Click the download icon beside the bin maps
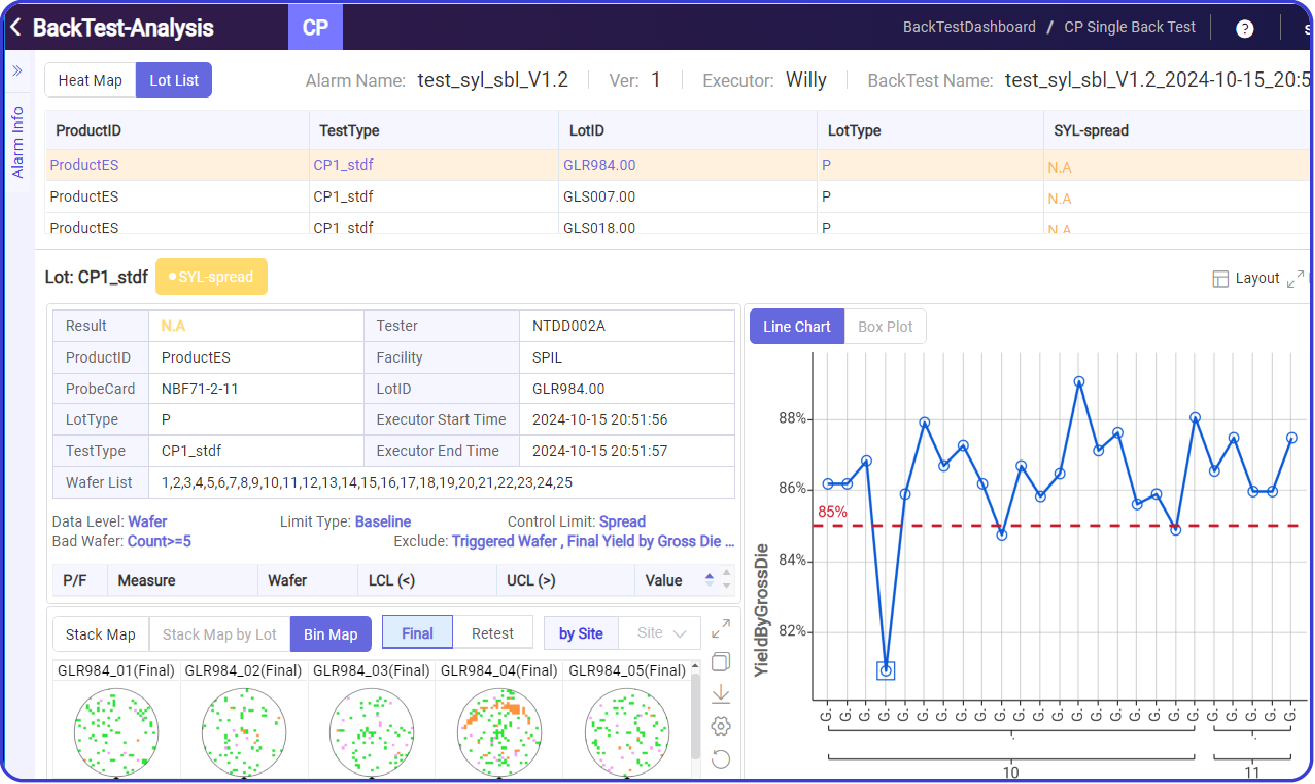The image size is (1315, 784). [721, 693]
